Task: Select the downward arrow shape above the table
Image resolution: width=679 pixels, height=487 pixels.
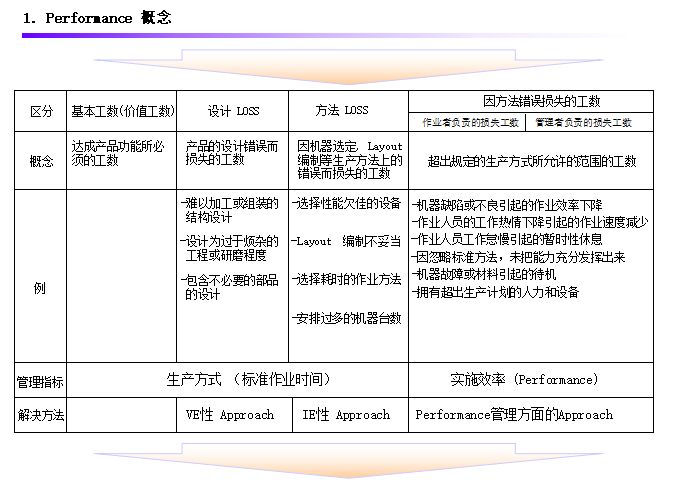Action: coord(338,64)
